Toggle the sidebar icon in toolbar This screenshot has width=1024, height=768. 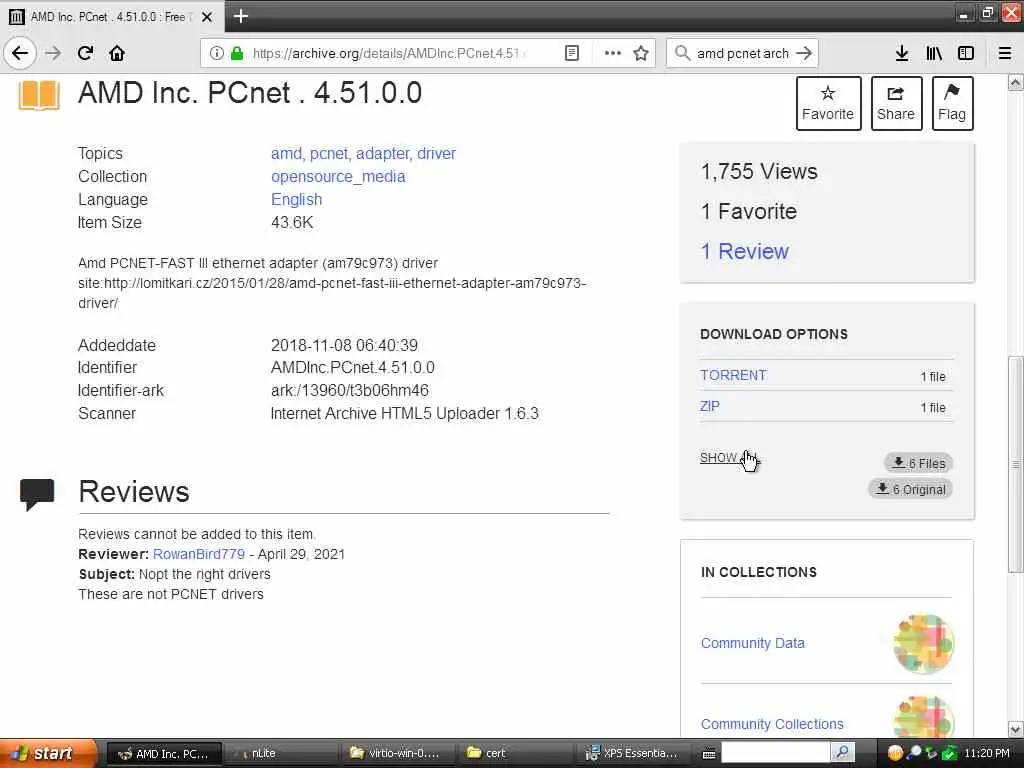[x=966, y=54]
